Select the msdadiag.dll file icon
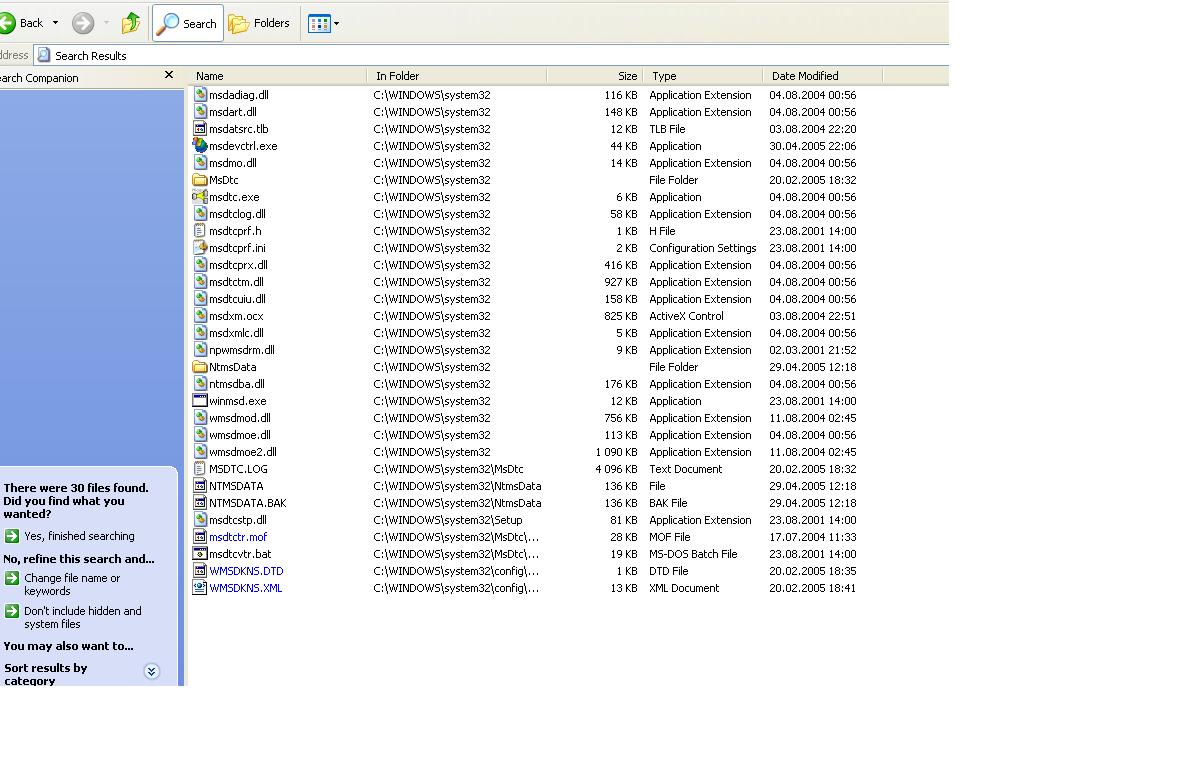 point(200,95)
